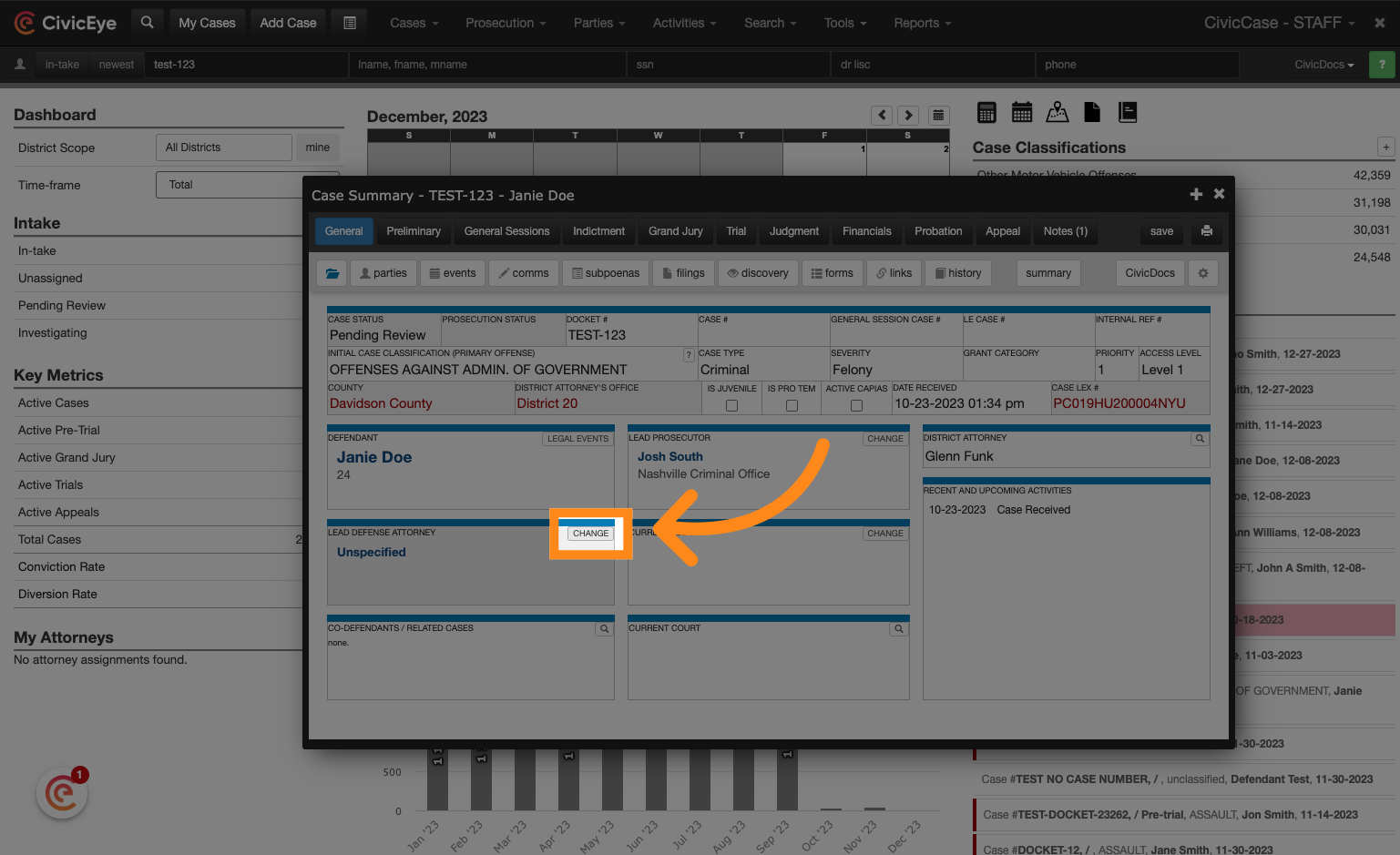Open the Reports dropdown menu
This screenshot has width=1400, height=855.
(x=923, y=23)
